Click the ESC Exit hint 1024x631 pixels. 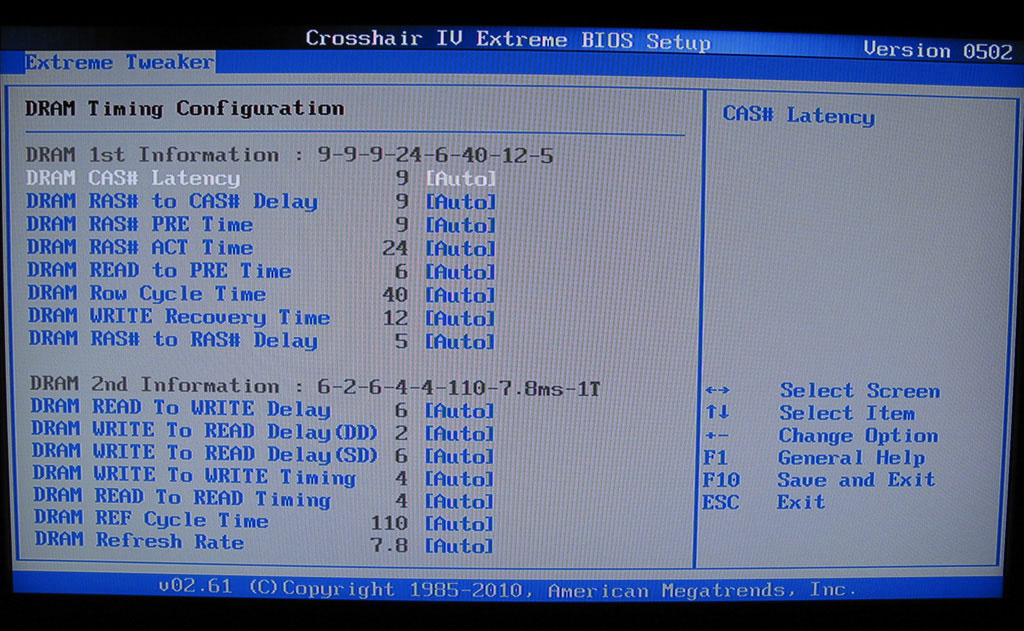click(801, 502)
